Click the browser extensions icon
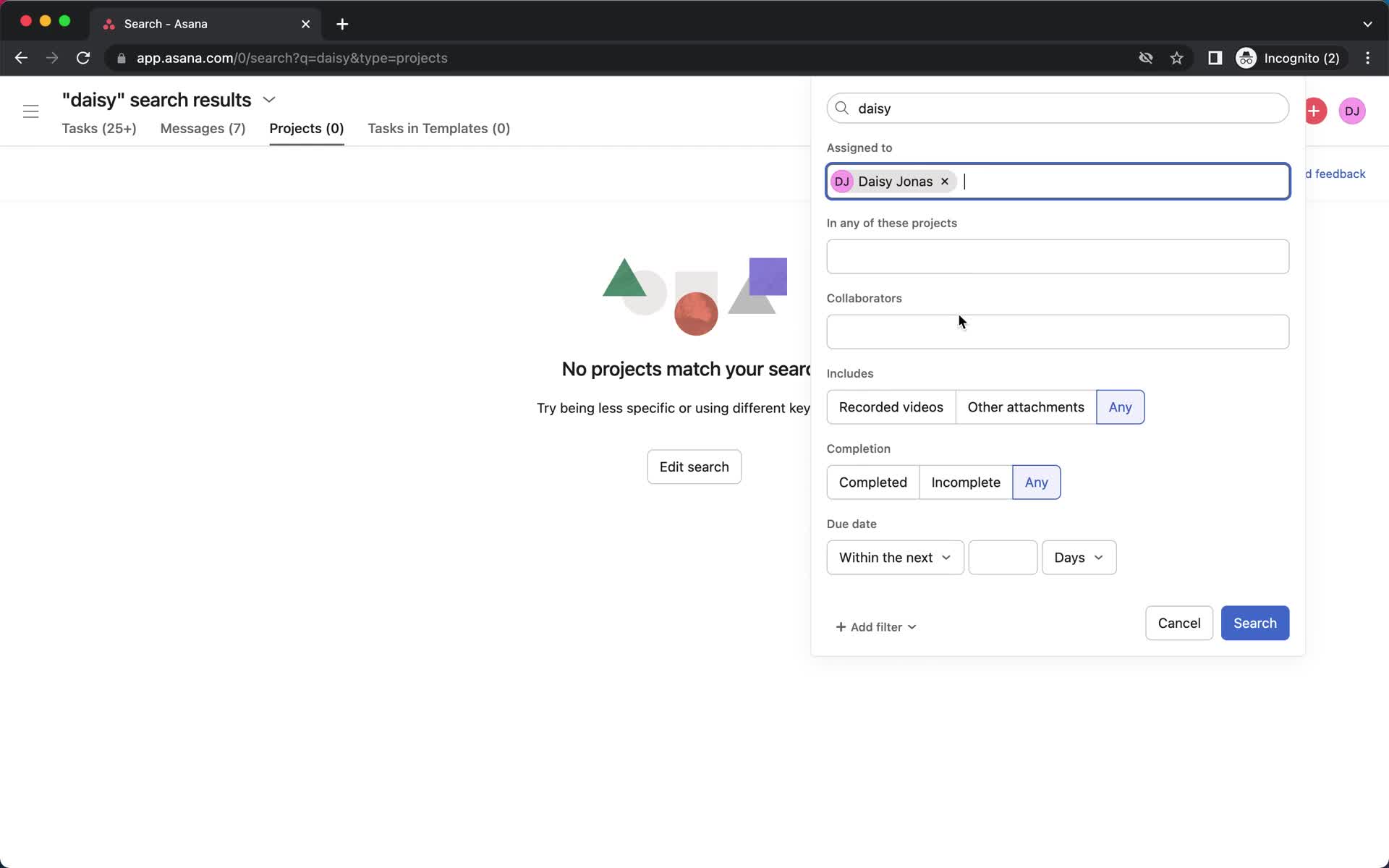 (1214, 58)
